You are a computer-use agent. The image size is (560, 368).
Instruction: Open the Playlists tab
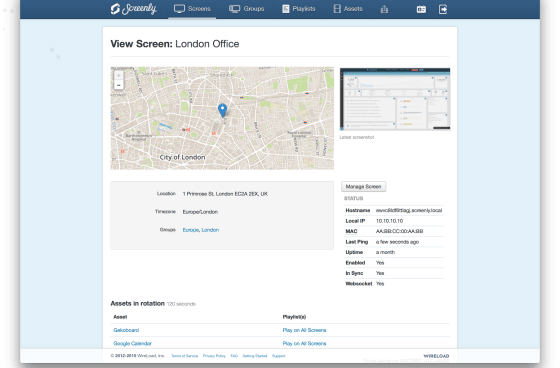(x=299, y=9)
